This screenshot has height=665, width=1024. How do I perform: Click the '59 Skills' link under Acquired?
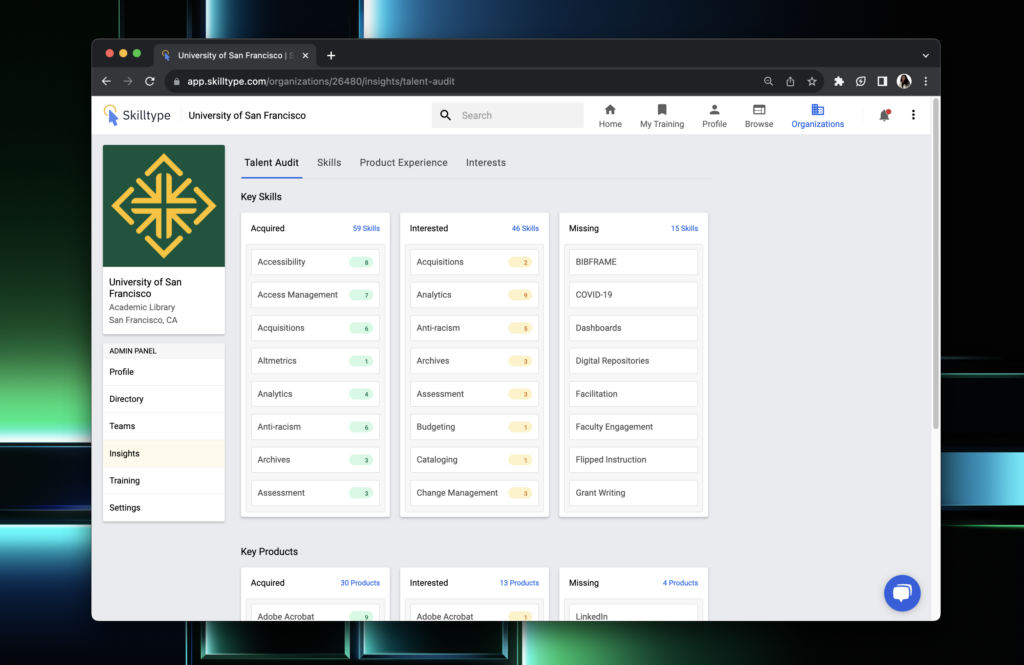click(x=365, y=228)
